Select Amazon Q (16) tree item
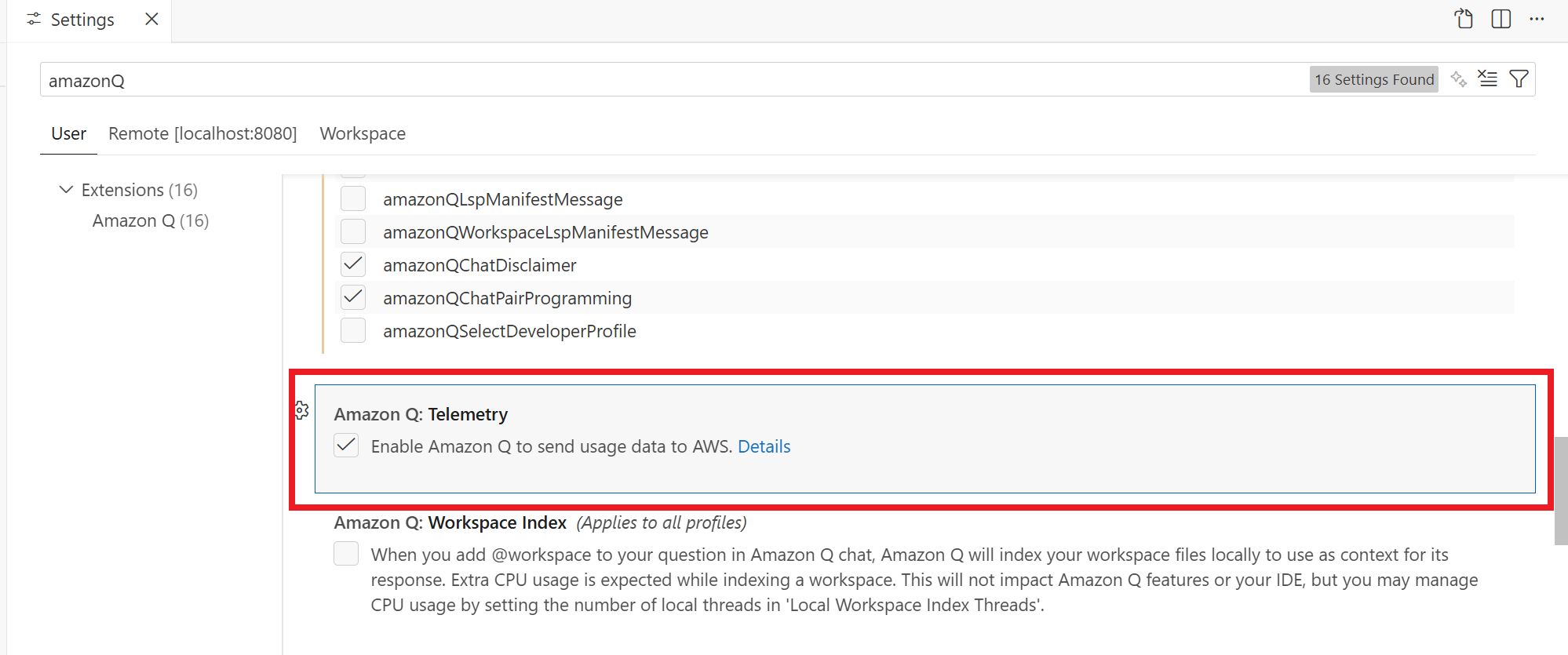The image size is (1568, 655). (x=150, y=221)
